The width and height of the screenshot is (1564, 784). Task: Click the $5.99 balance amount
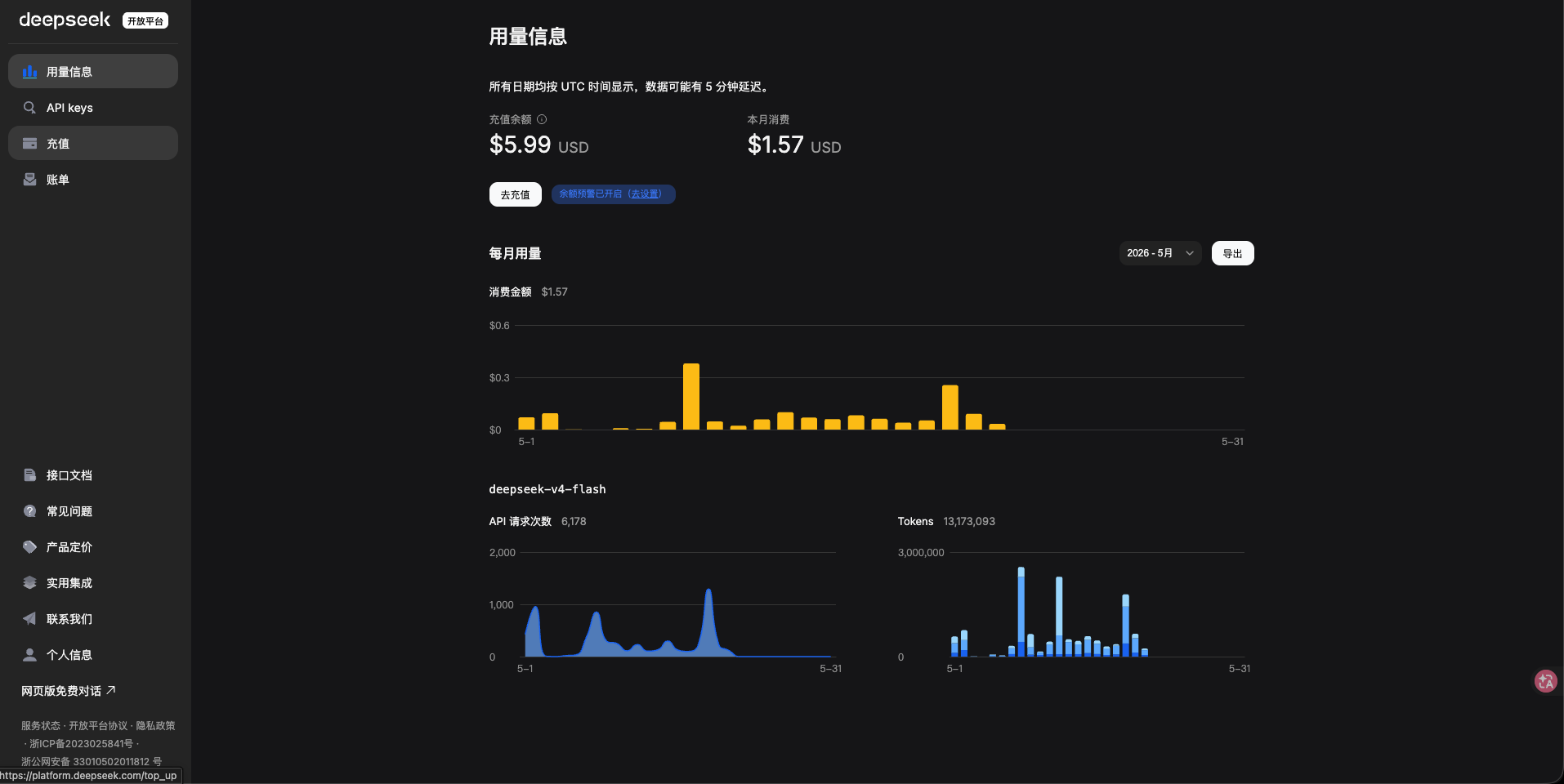[x=520, y=145]
